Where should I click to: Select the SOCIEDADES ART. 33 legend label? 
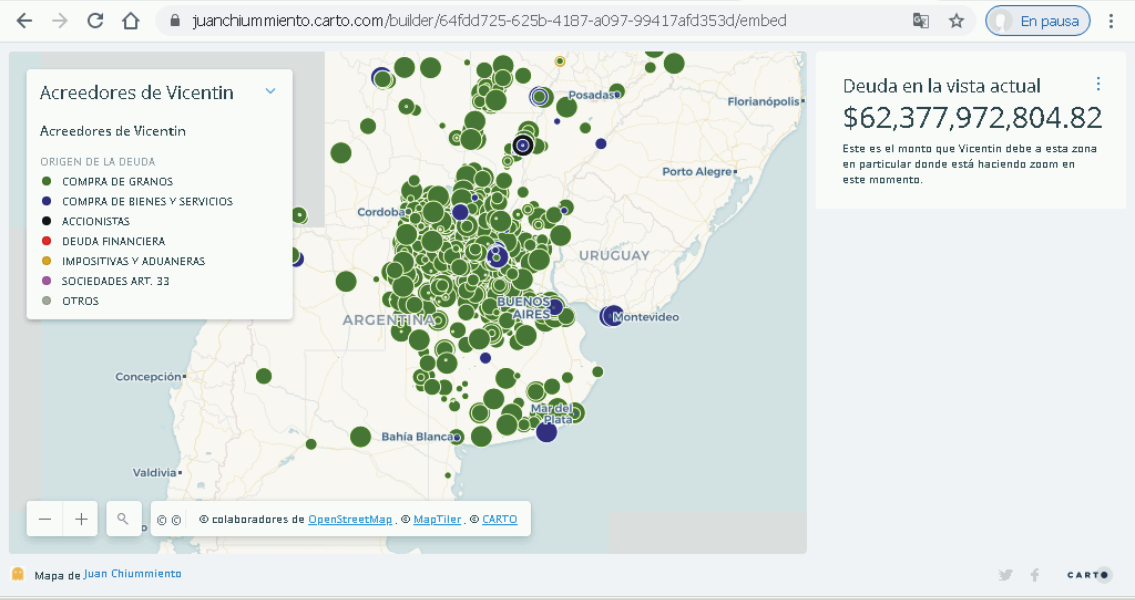click(x=116, y=281)
